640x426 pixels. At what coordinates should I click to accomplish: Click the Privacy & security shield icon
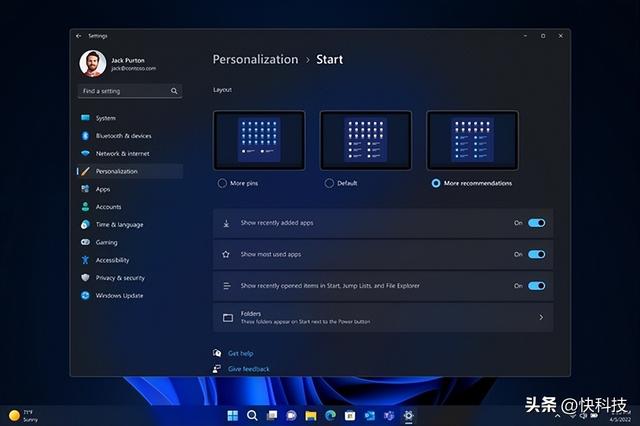point(85,277)
